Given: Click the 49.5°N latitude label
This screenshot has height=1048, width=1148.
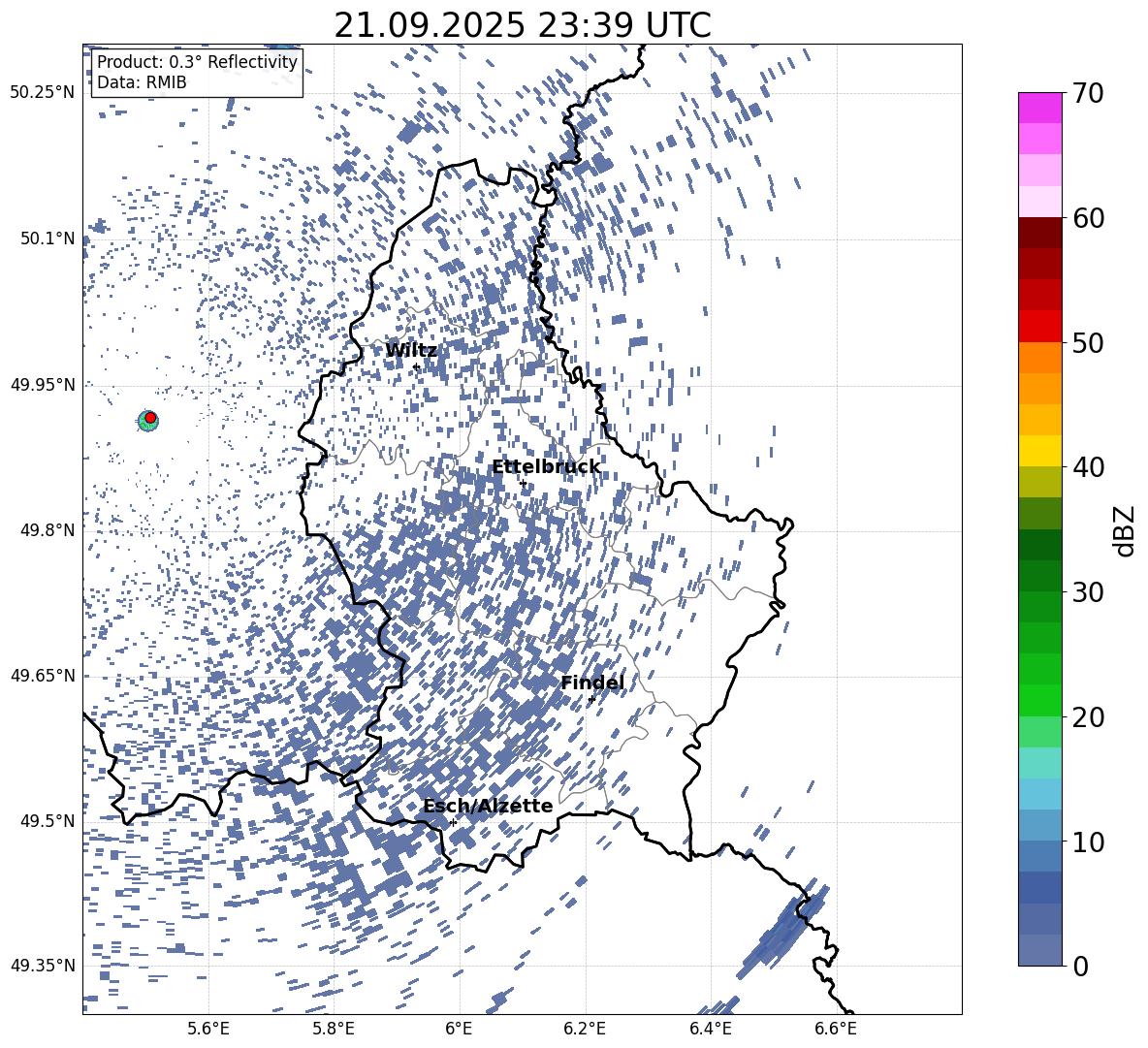Looking at the screenshot, I should pyautogui.click(x=48, y=821).
